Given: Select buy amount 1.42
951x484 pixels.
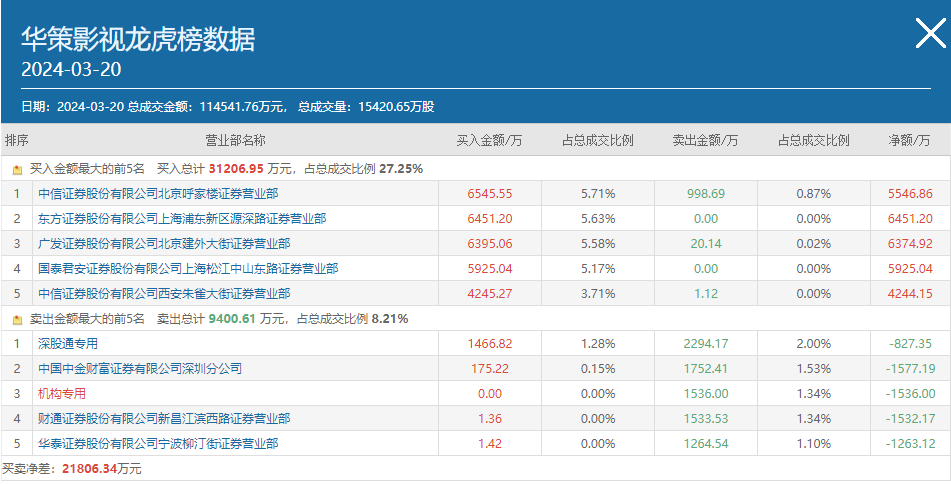Looking at the screenshot, I should 490,444.
